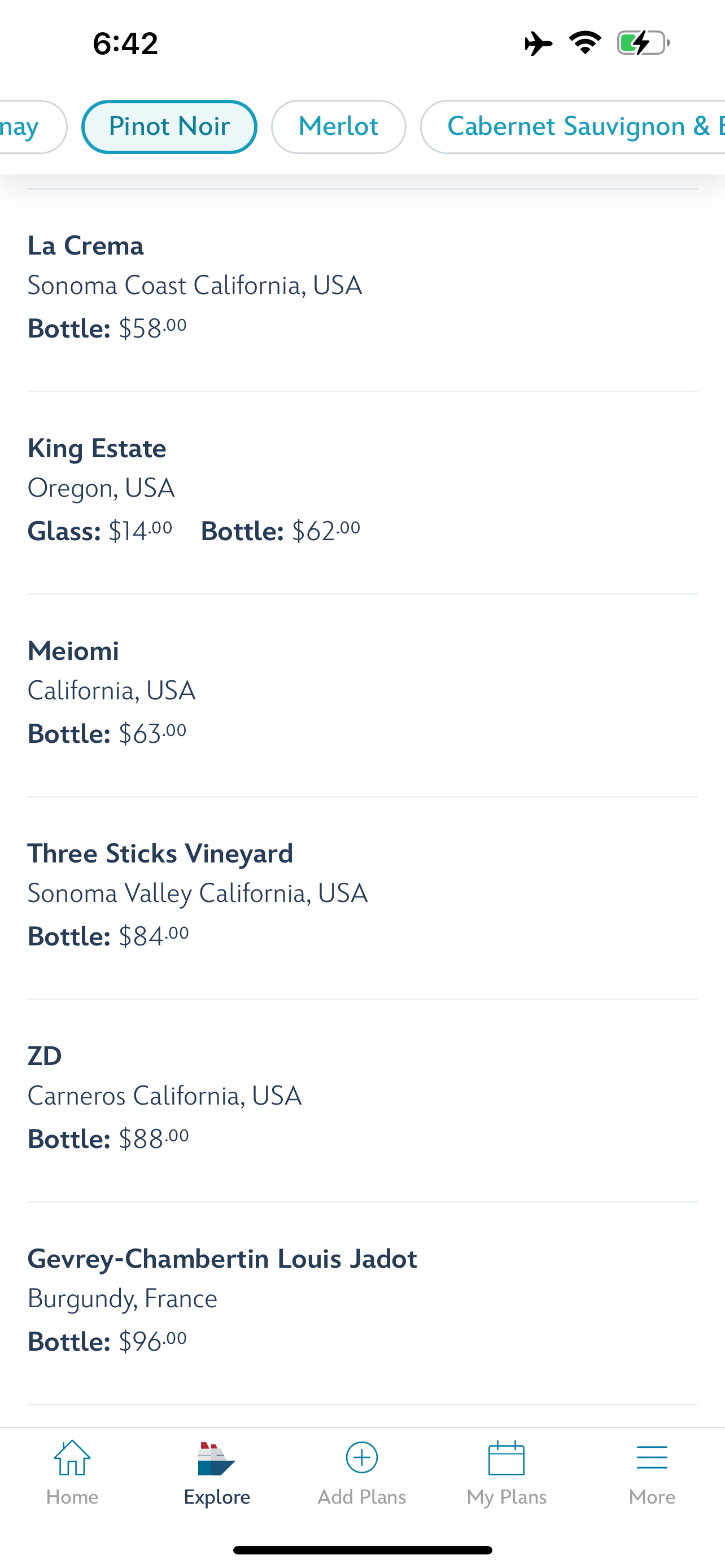The width and height of the screenshot is (725, 1568).
Task: Tap the Add Plans plus icon
Action: pos(361,1458)
